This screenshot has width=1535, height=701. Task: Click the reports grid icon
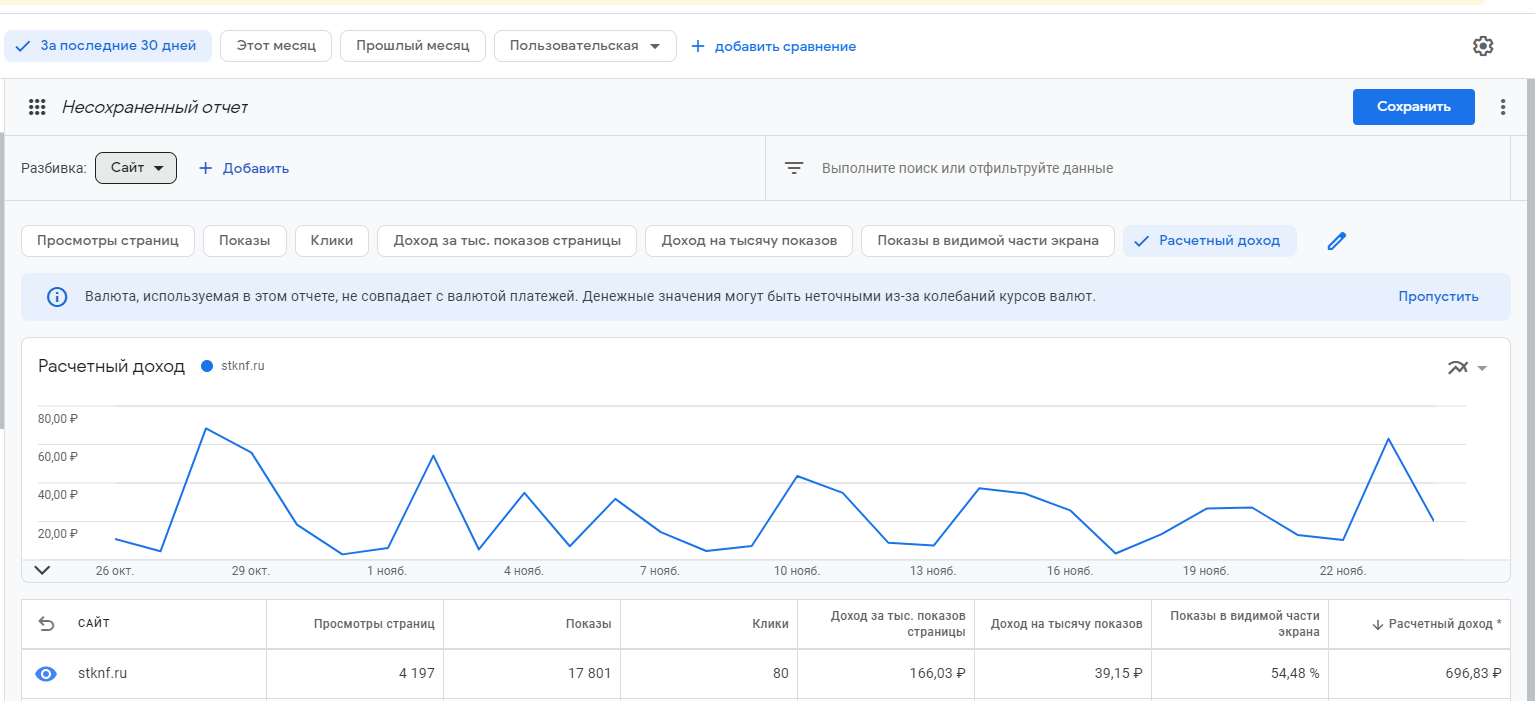37,107
